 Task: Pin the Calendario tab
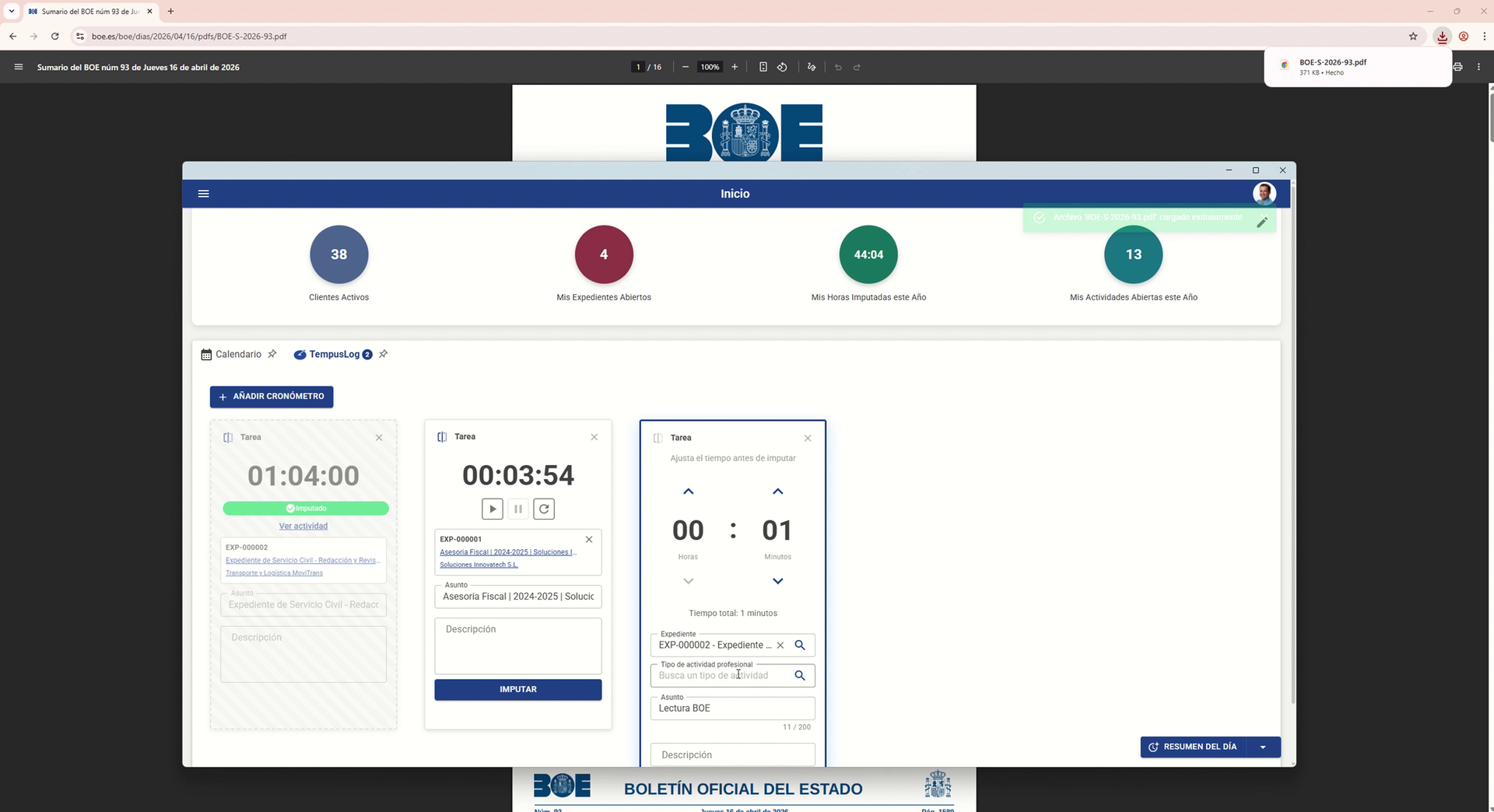272,354
